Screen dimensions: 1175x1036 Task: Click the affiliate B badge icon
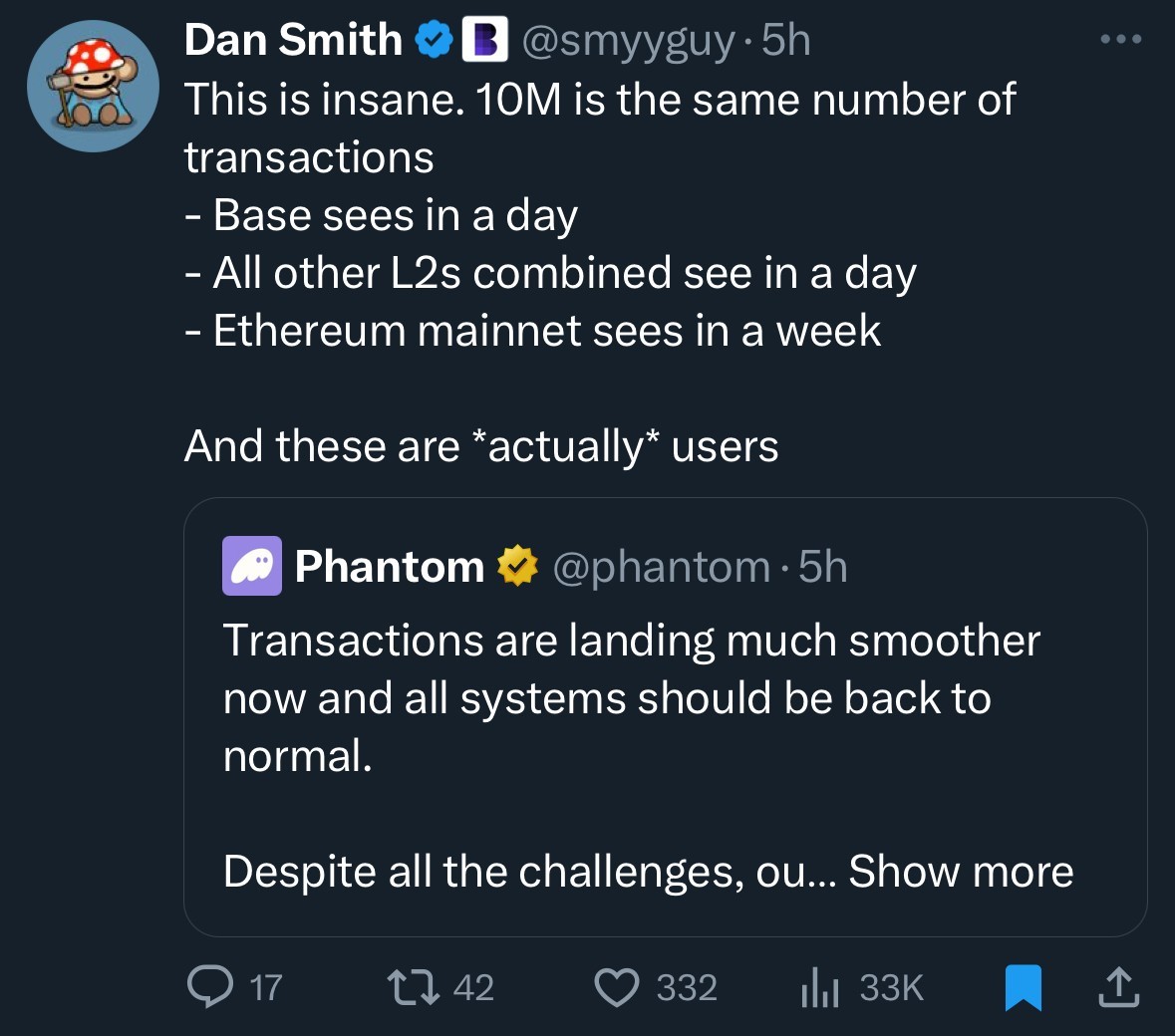485,40
